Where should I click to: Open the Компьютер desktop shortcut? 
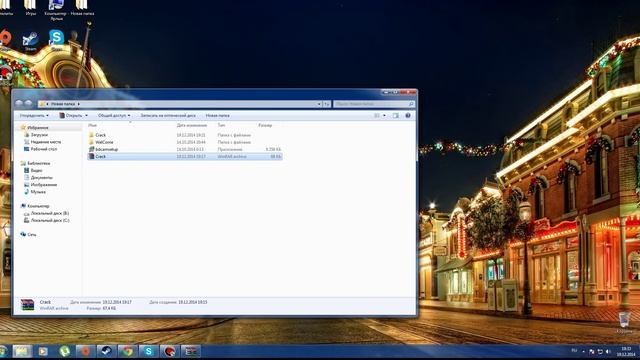[56, 9]
